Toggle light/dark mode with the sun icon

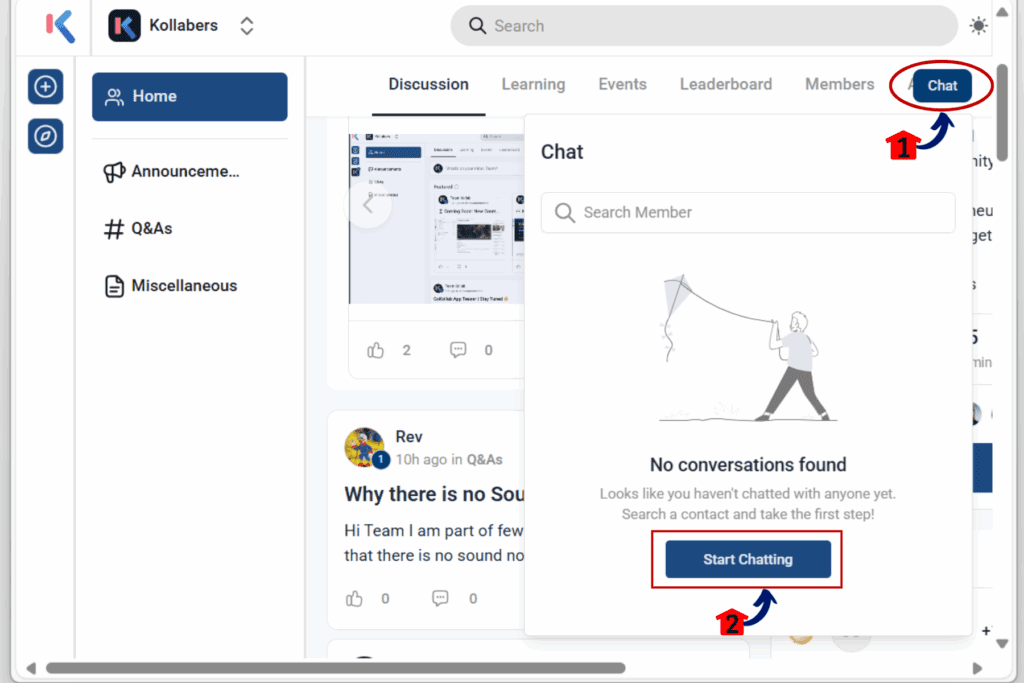978,25
